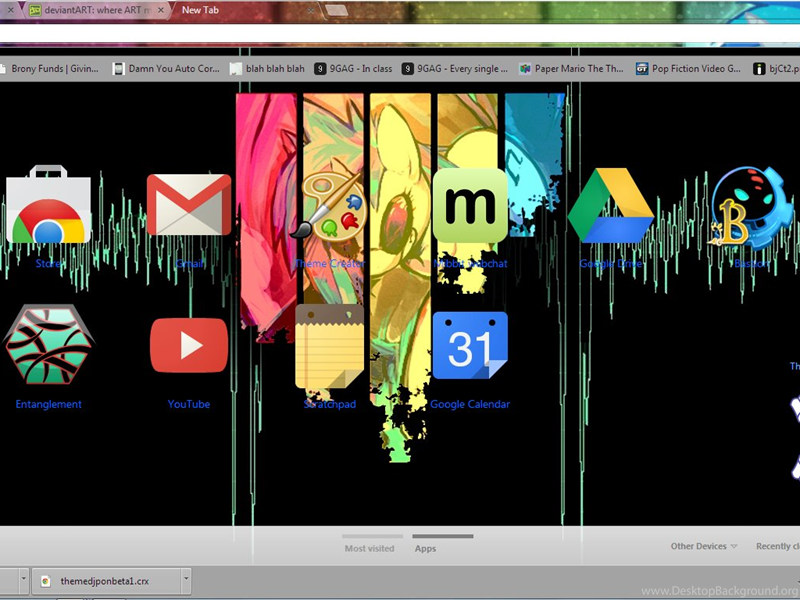This screenshot has width=800, height=600.
Task: Open the YouTube play icon
Action: (189, 345)
